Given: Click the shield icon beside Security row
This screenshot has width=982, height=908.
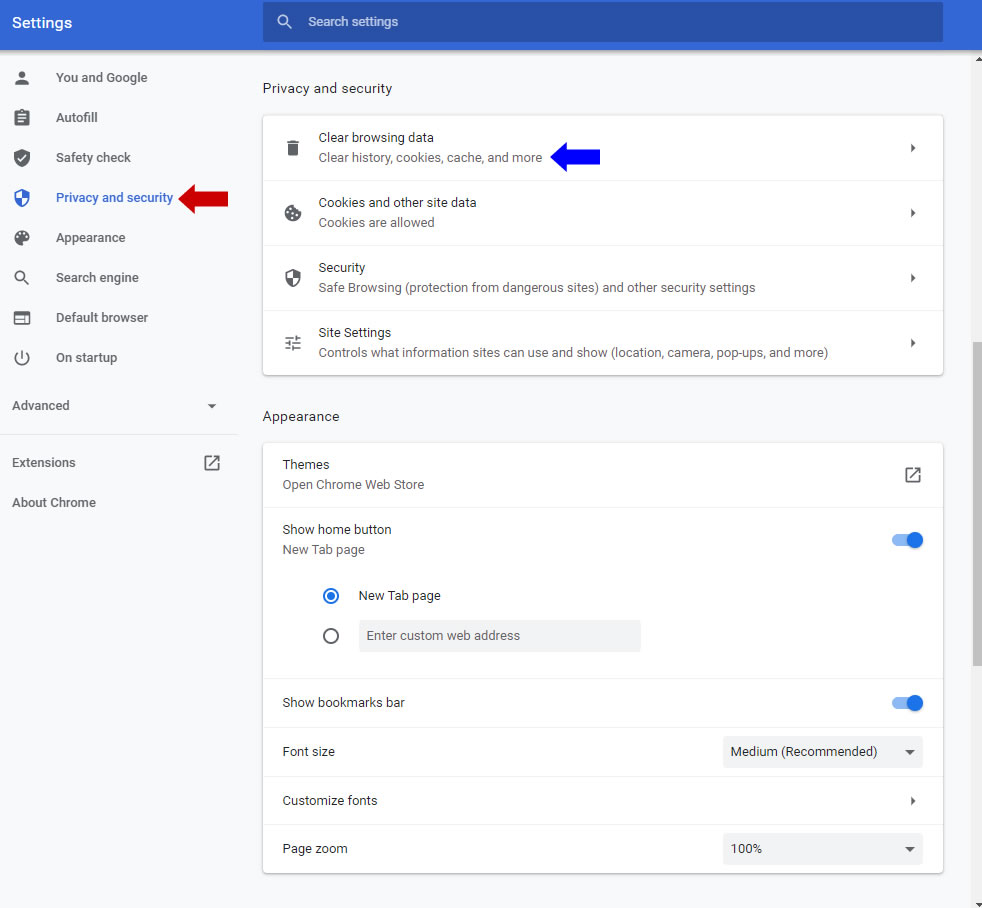Looking at the screenshot, I should point(293,278).
